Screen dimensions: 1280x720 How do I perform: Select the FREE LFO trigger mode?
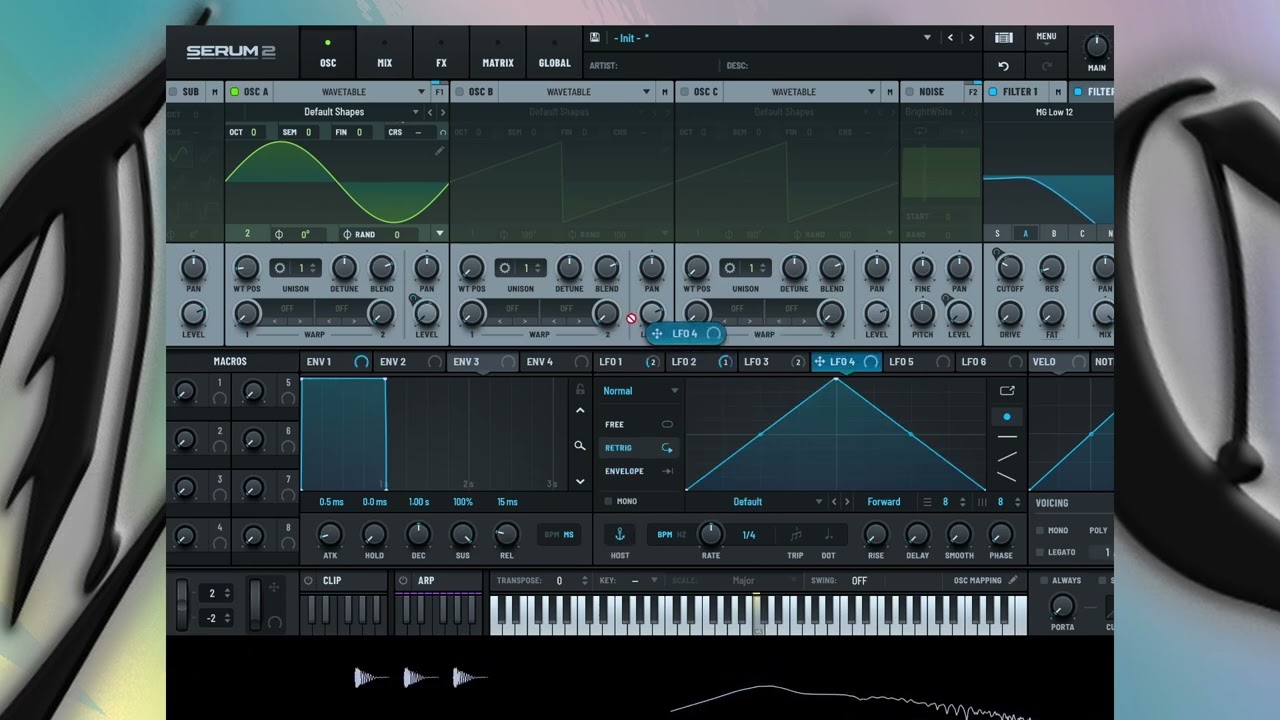640,424
